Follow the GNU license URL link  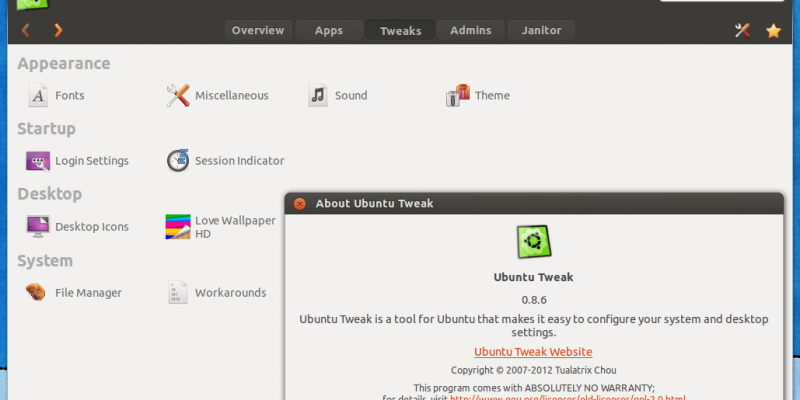(x=568, y=398)
